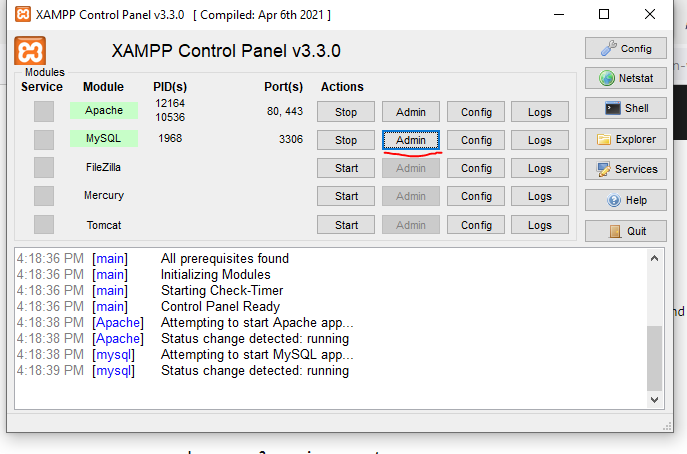Start the FileZilla module
This screenshot has width=687, height=454.
[x=346, y=168]
